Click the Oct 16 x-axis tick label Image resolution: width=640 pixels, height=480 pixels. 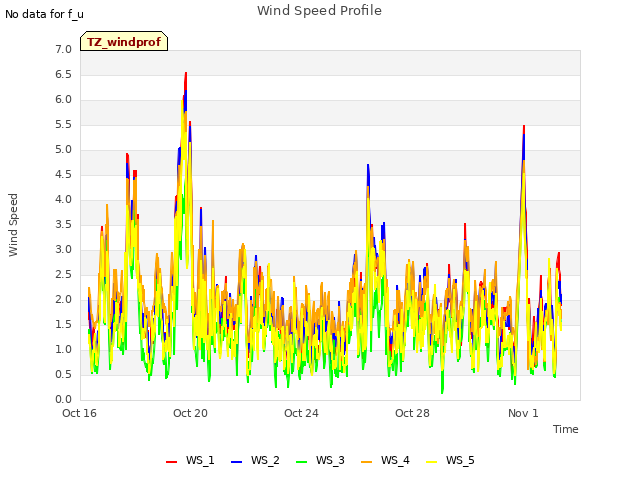tap(80, 413)
